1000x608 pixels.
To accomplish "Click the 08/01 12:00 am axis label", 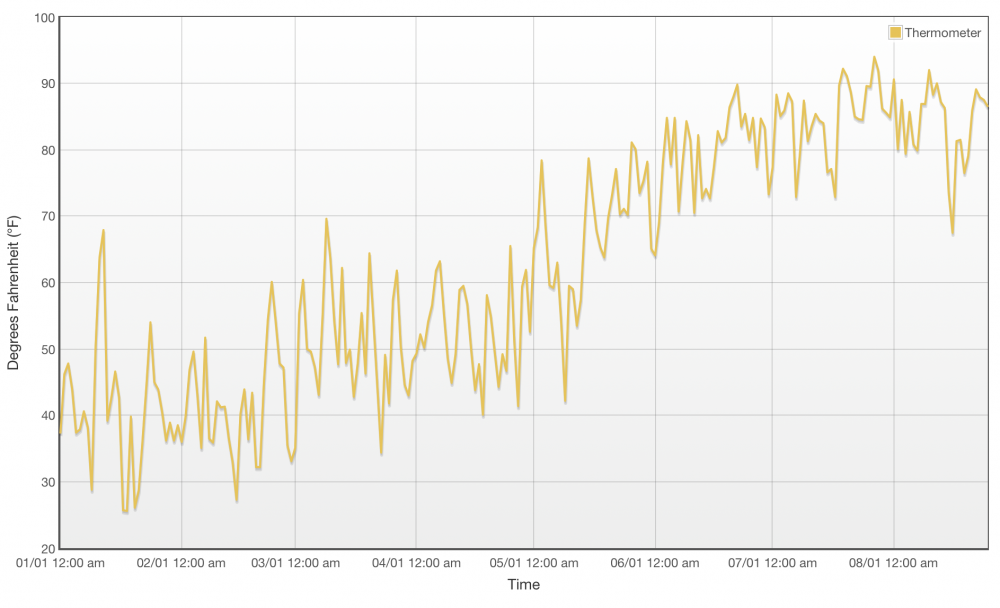I will (x=893, y=563).
